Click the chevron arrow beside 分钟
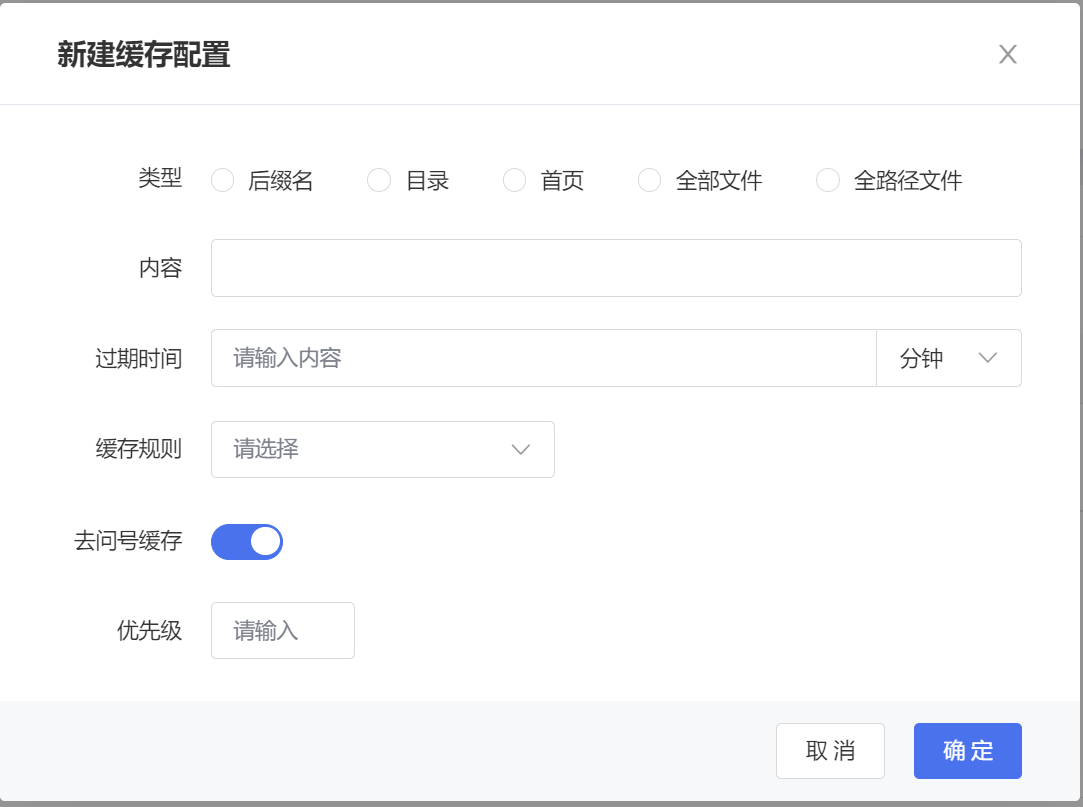 coord(988,358)
